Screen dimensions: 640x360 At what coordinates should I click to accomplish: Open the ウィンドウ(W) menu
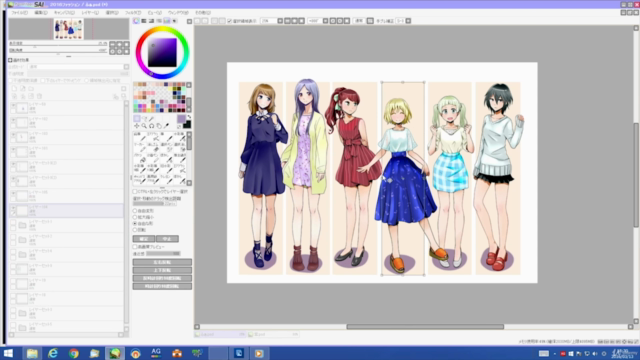point(178,13)
